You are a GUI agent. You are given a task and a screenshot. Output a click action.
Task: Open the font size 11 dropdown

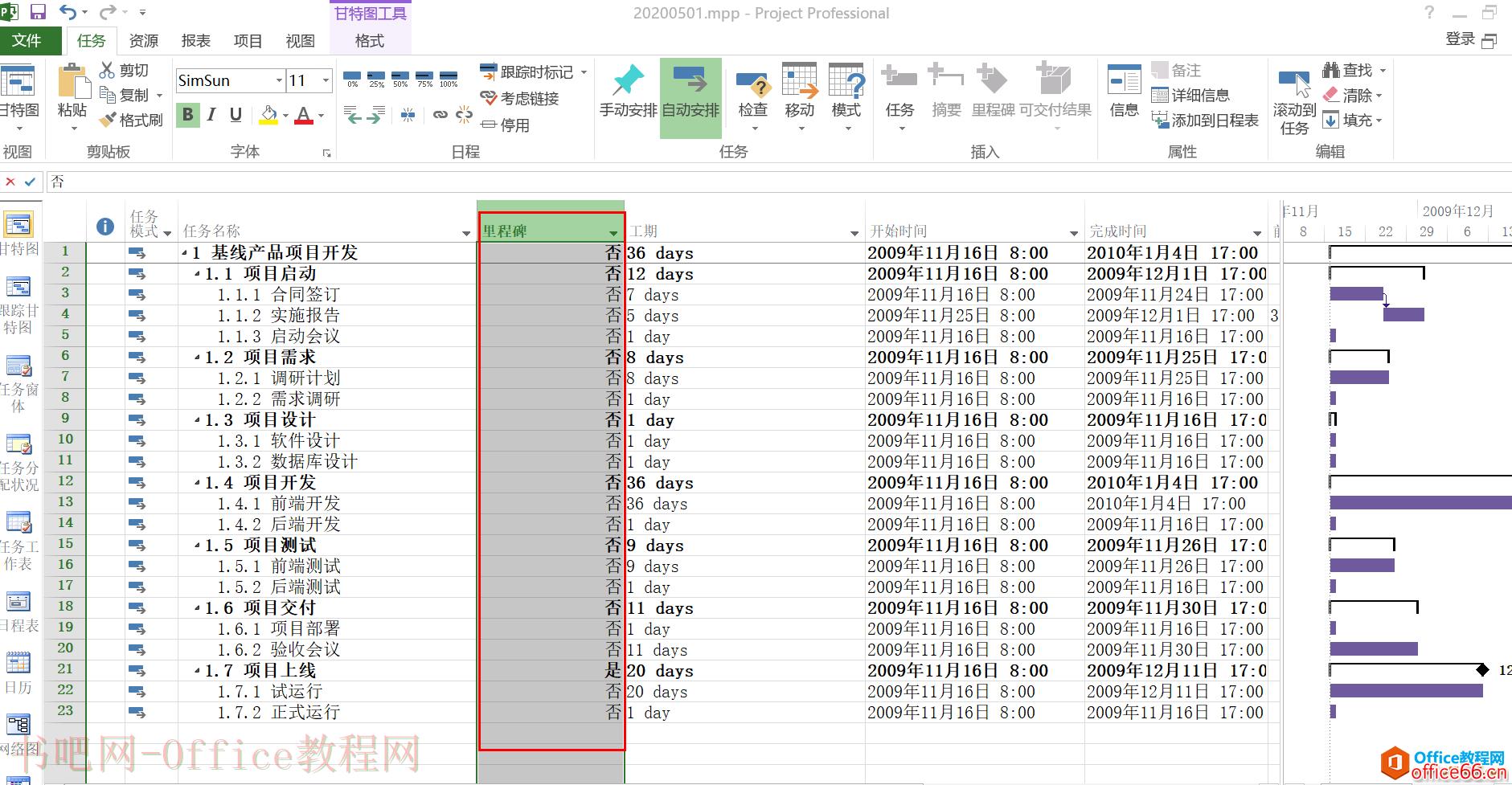tap(326, 80)
